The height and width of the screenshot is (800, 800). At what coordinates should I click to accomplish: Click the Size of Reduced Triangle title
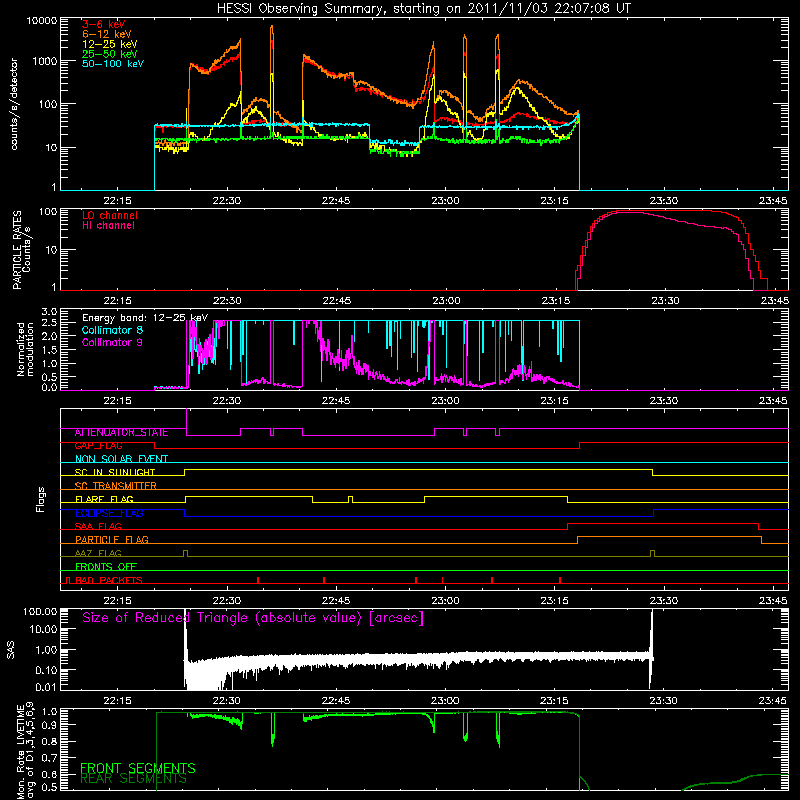253,618
